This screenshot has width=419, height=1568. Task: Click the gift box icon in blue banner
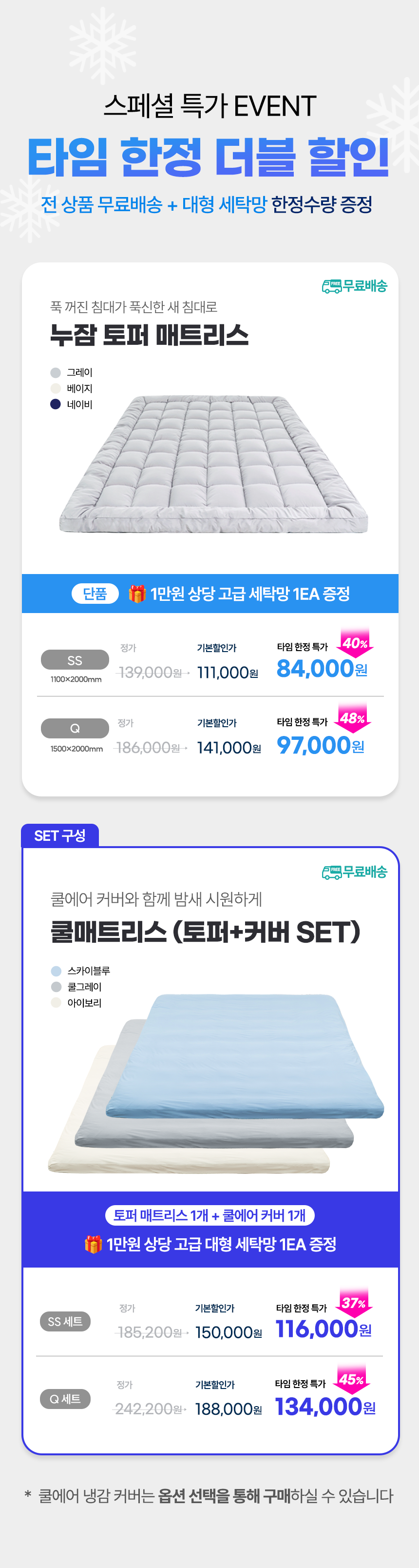(x=137, y=594)
